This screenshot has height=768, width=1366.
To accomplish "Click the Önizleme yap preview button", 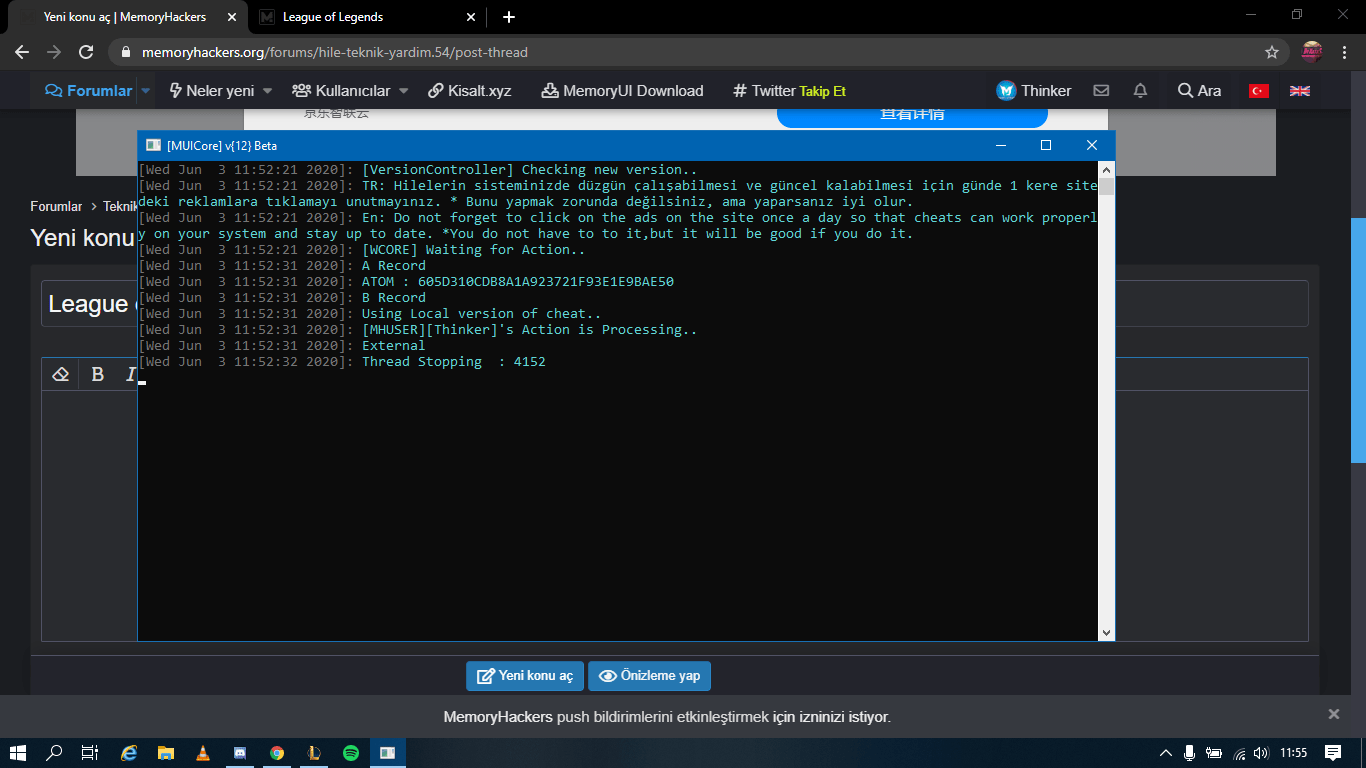I will (x=649, y=675).
